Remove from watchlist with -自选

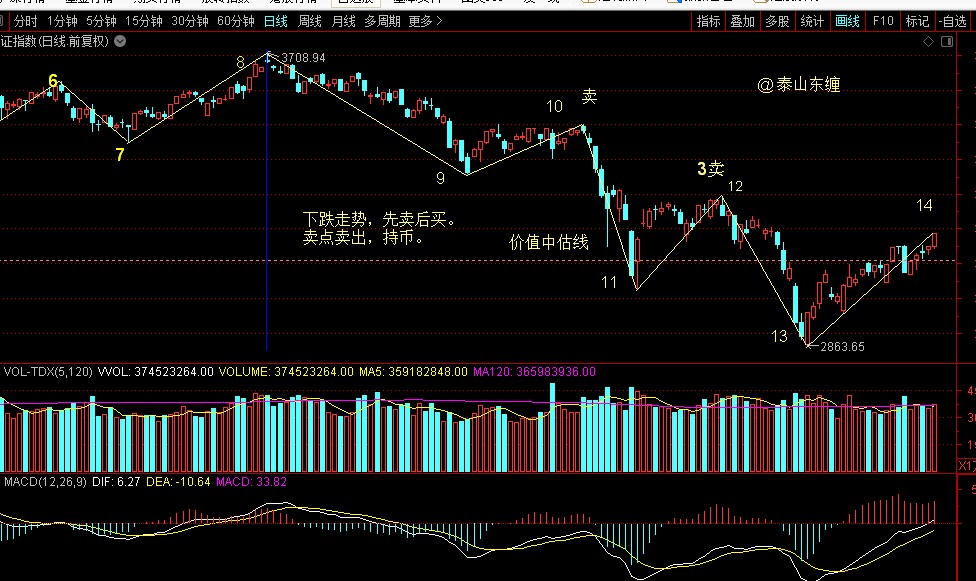click(x=953, y=21)
